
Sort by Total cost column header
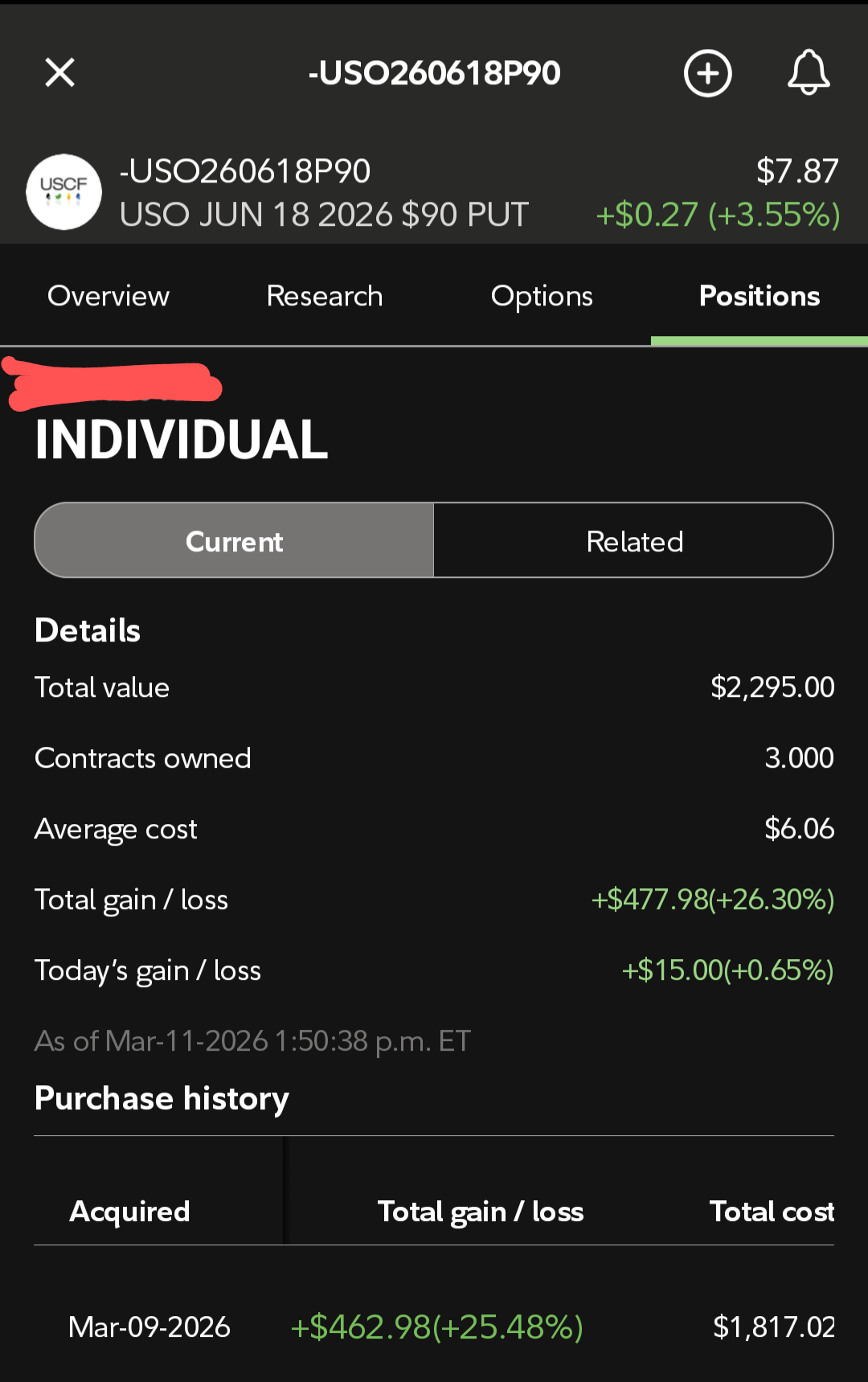[772, 1211]
